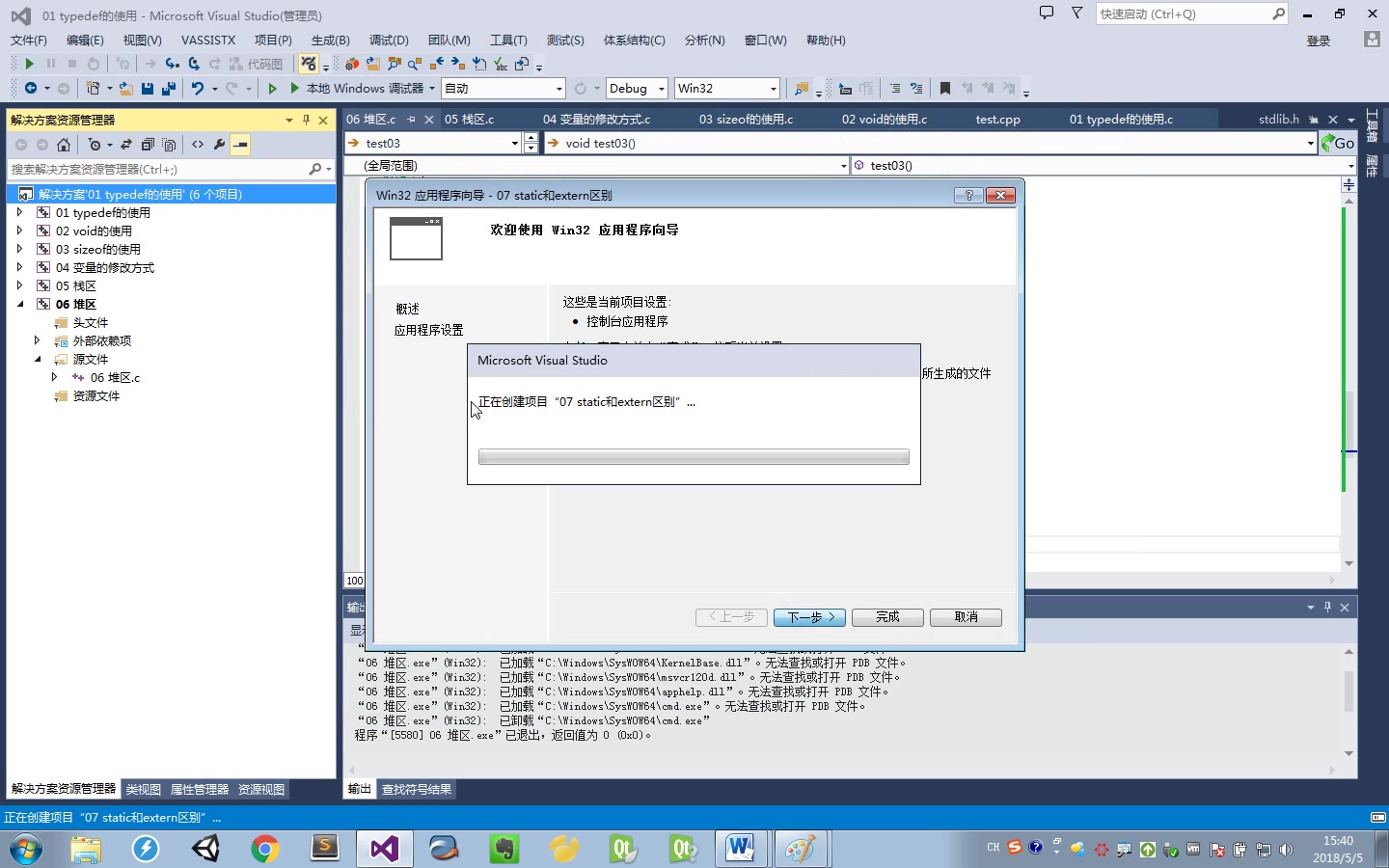The height and width of the screenshot is (868, 1389).
Task: Open the 调试(D) menu
Action: pyautogui.click(x=389, y=40)
